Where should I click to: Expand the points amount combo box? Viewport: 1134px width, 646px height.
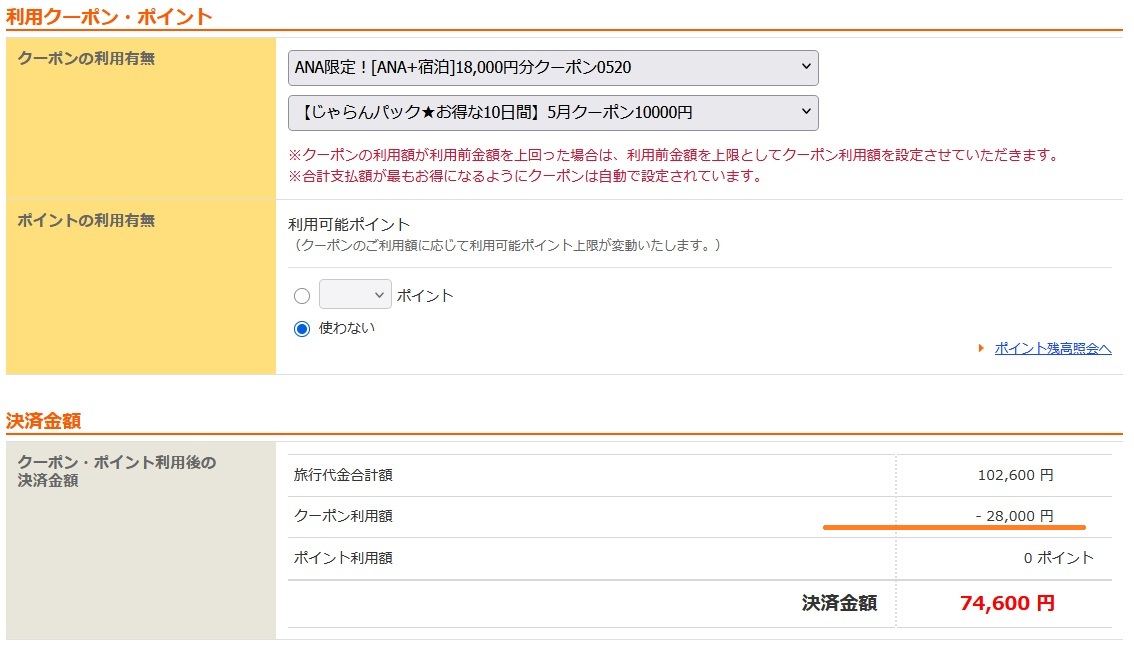click(355, 295)
